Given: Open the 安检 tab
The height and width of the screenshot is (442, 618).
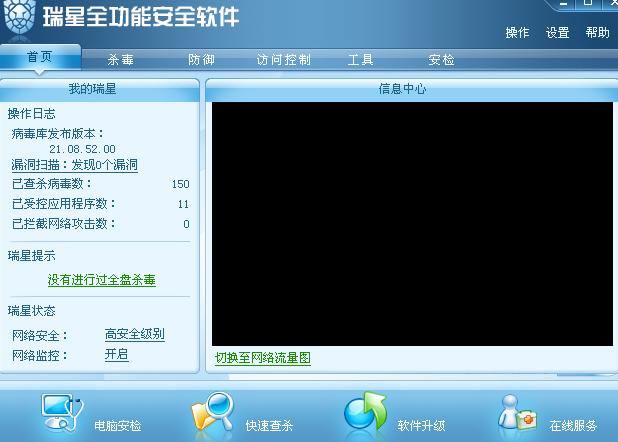Looking at the screenshot, I should [x=442, y=60].
